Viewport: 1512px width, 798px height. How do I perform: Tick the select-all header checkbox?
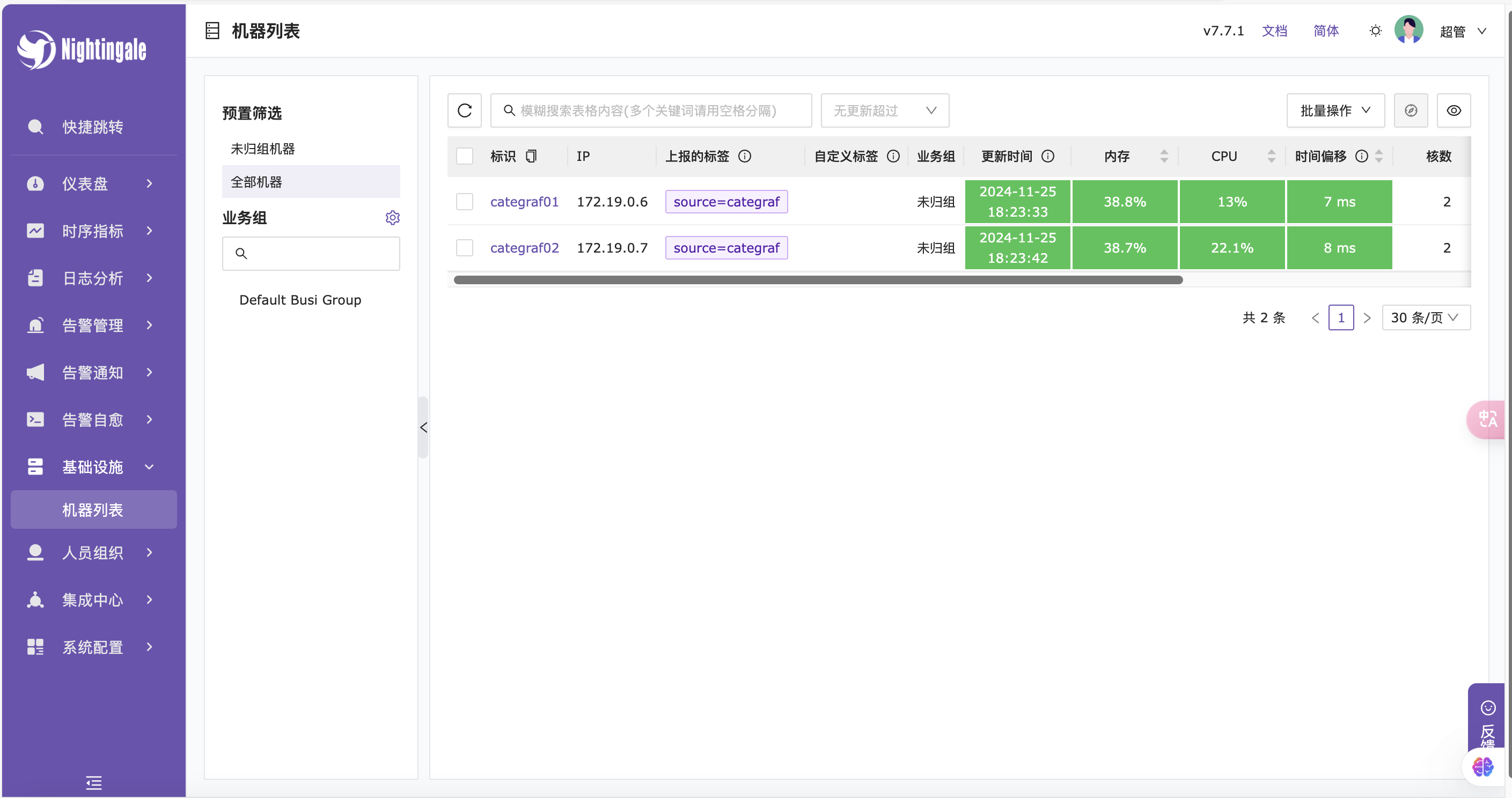point(464,156)
